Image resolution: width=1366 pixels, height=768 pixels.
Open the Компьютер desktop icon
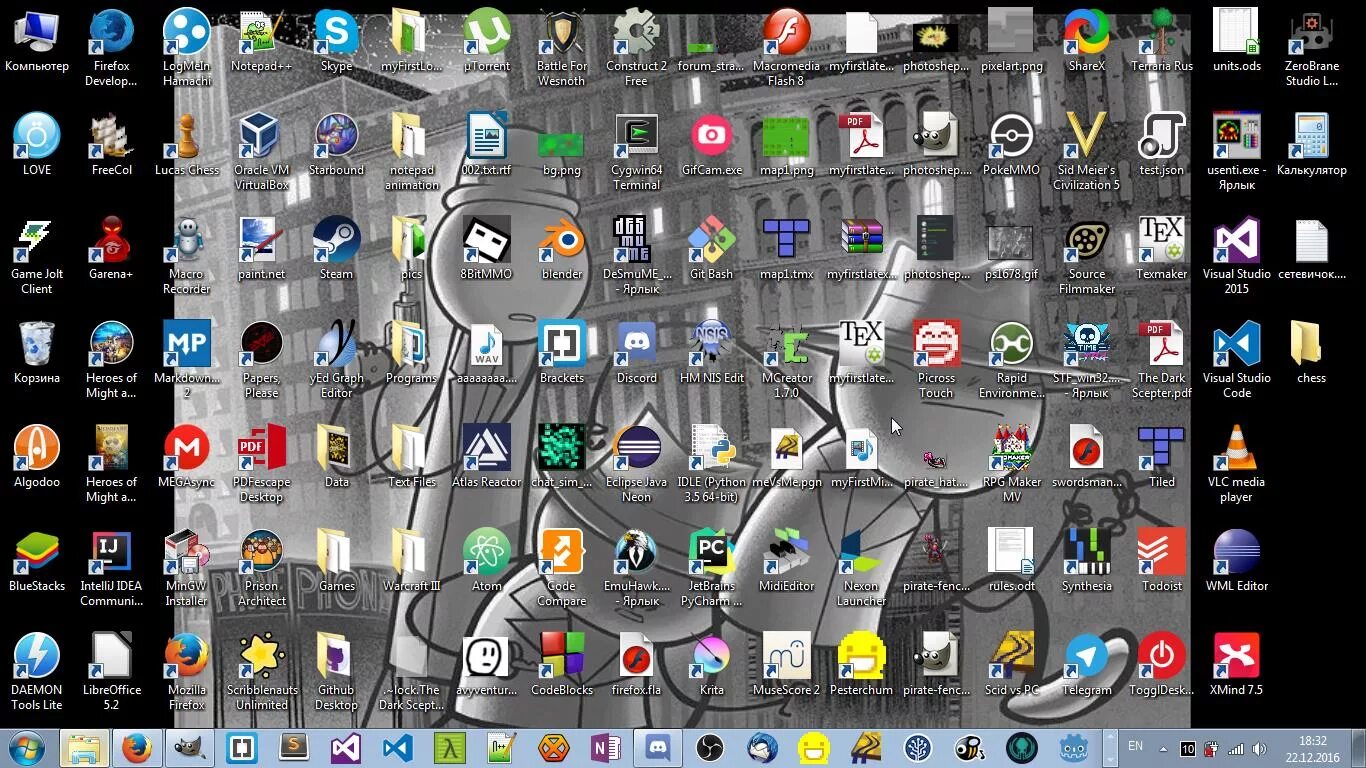(37, 42)
